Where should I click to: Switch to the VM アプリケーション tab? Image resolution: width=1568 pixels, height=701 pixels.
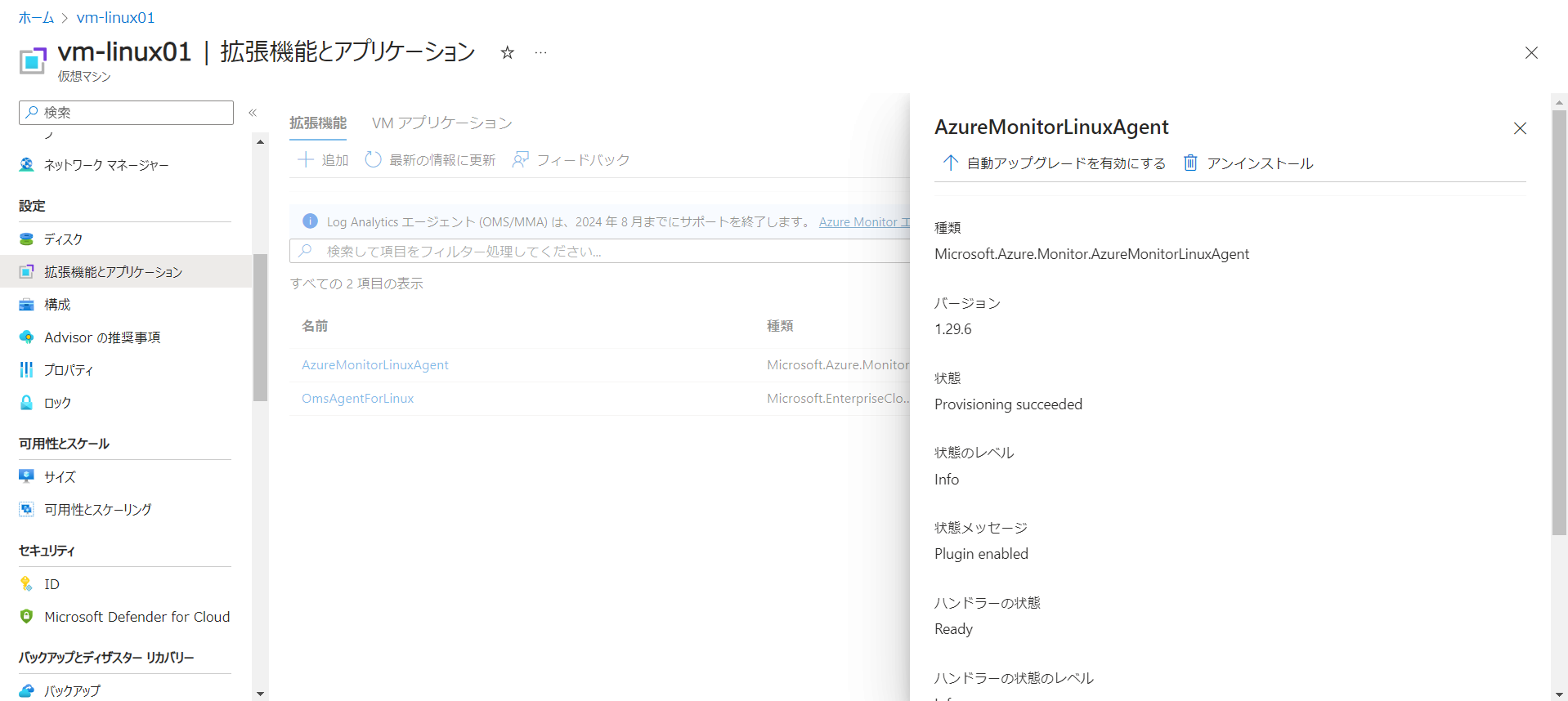442,123
